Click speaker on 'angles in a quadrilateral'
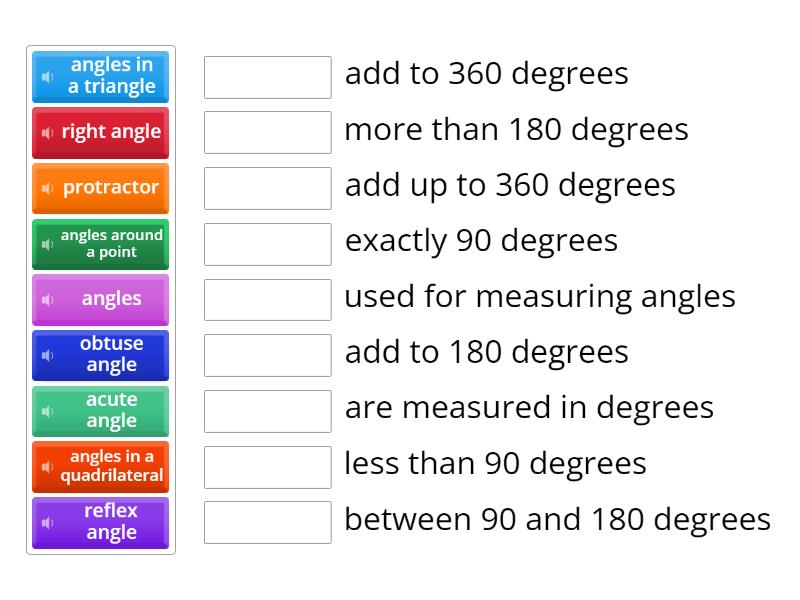Screen dimensions: 800x600 (49, 466)
